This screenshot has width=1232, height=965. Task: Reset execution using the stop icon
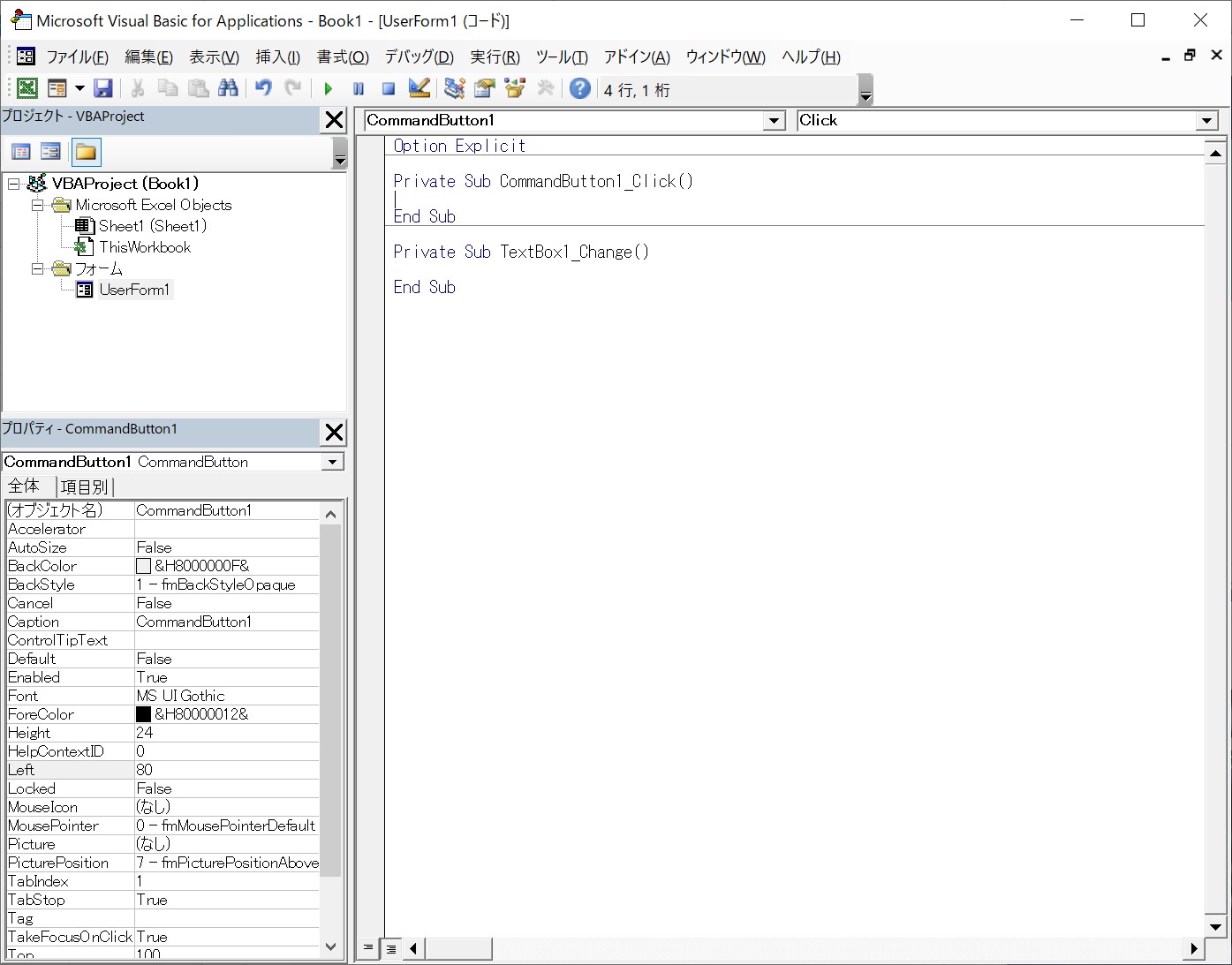click(388, 88)
